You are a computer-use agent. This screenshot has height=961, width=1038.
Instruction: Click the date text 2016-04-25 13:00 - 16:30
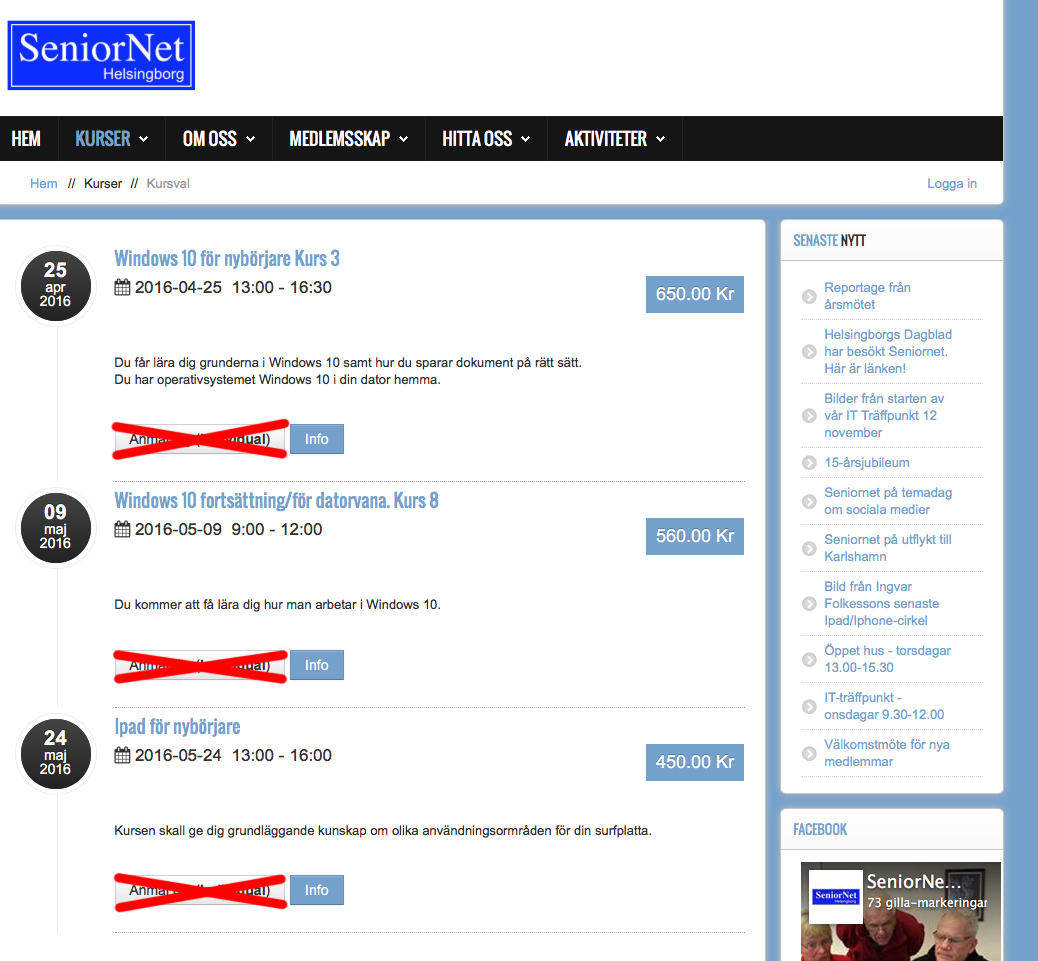coord(233,287)
